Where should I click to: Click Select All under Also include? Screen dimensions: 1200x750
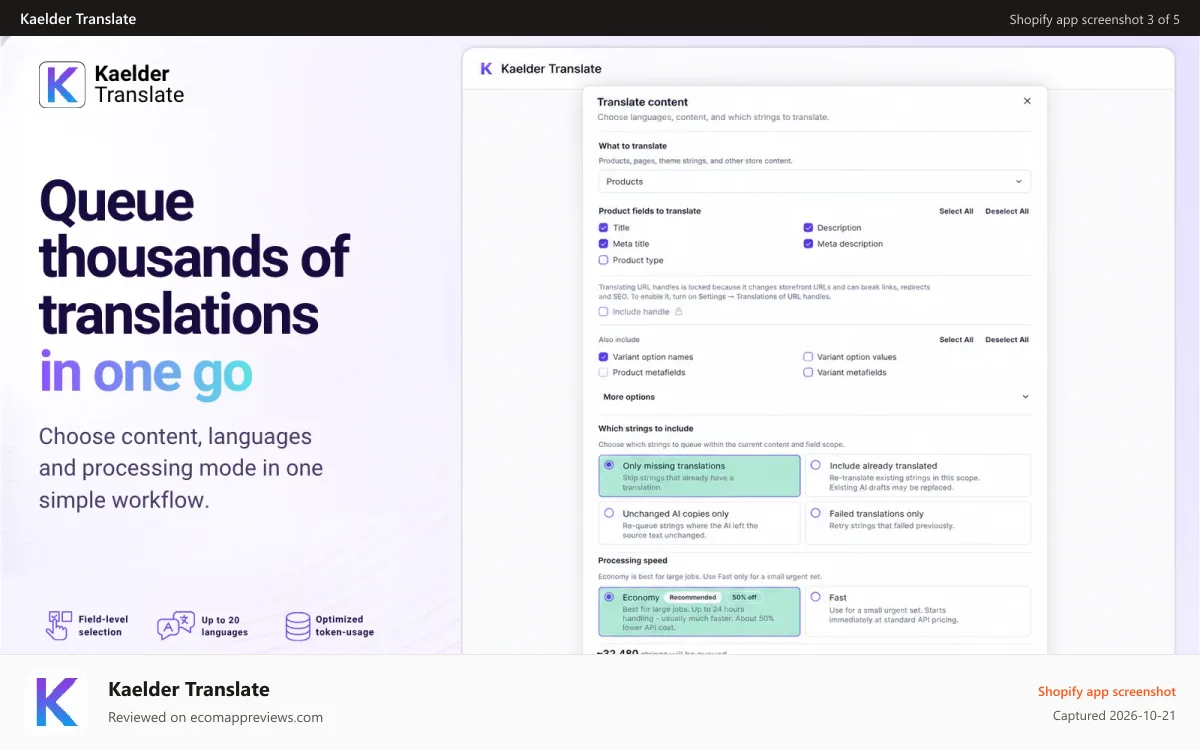[x=956, y=340]
